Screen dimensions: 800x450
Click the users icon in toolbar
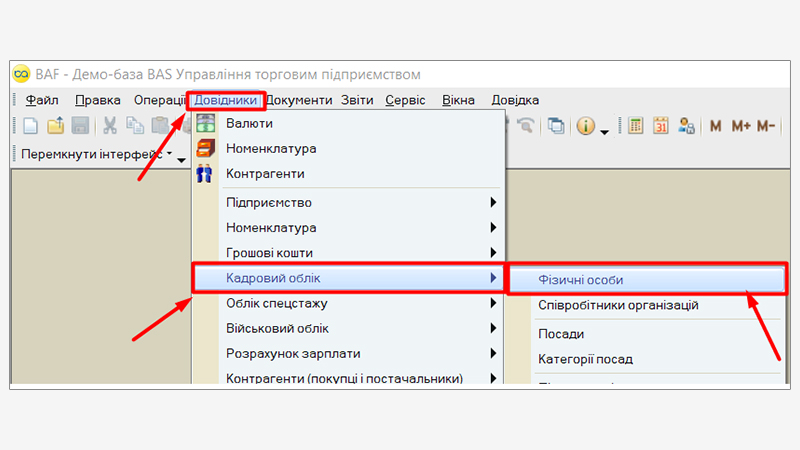point(686,126)
